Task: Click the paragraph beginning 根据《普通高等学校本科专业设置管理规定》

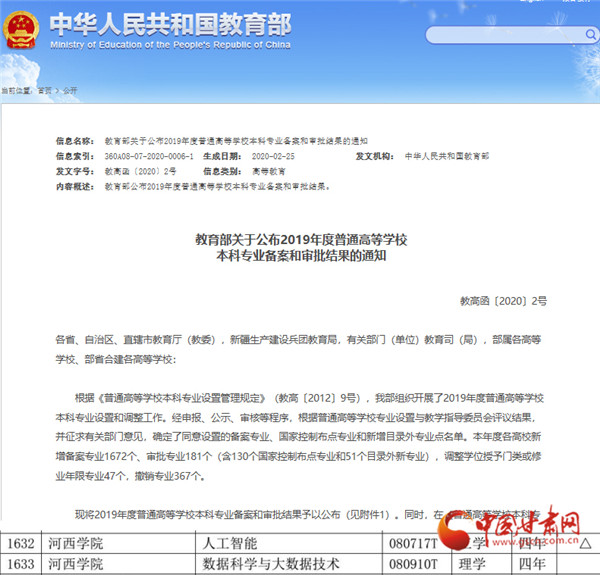Action: click(300, 437)
